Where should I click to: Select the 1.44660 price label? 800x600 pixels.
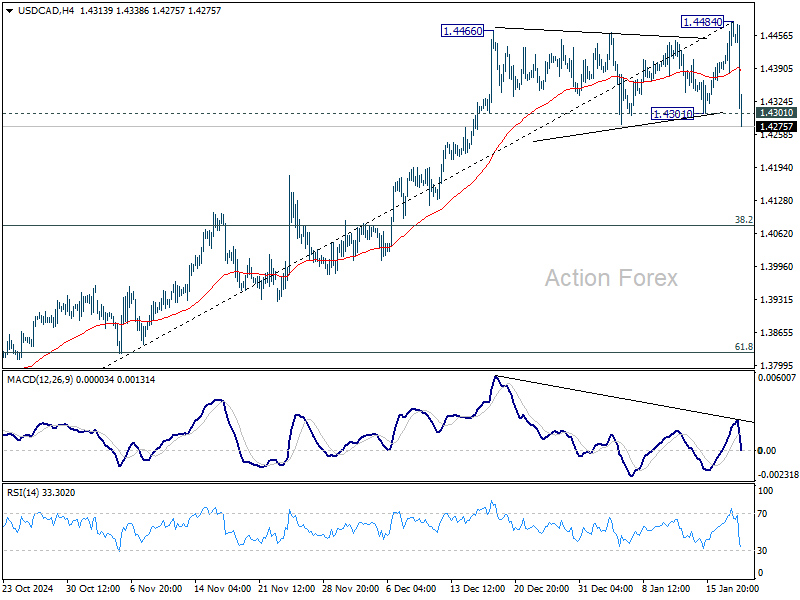click(462, 31)
